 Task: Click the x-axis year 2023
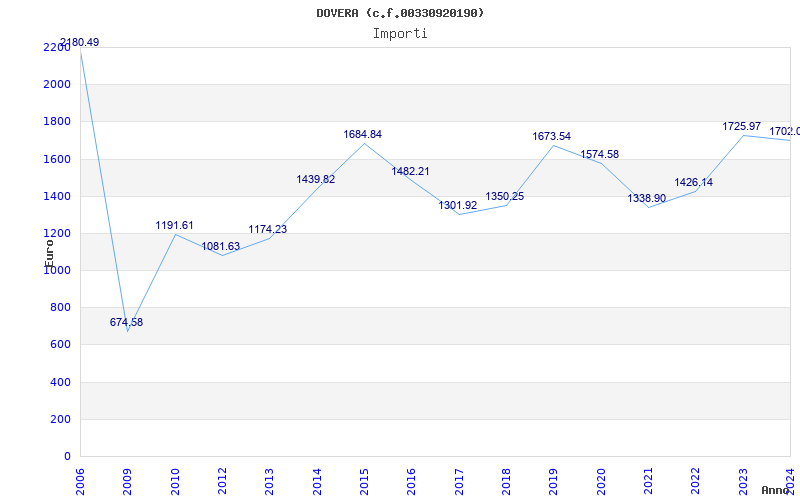(x=743, y=482)
